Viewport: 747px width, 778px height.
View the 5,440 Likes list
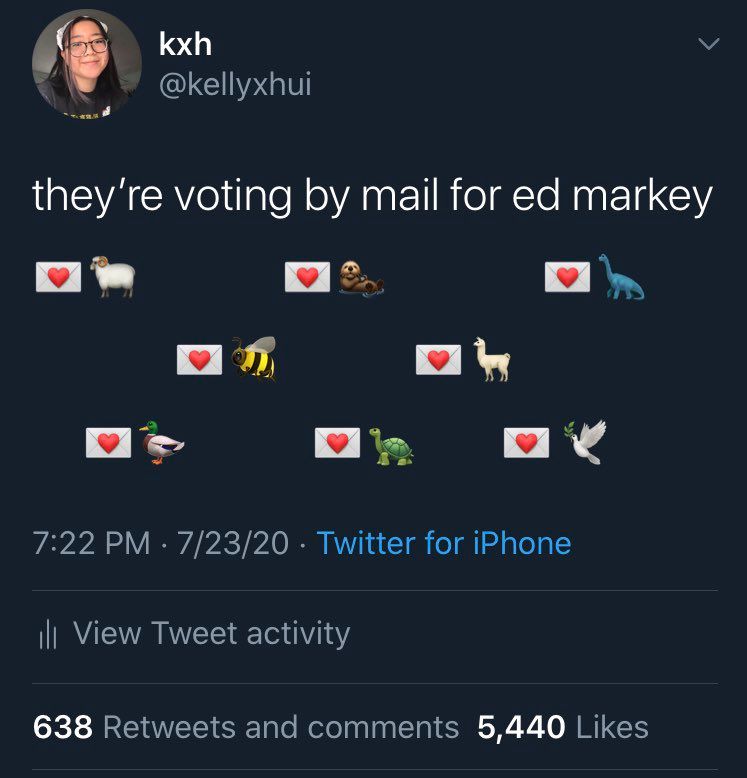(x=563, y=727)
